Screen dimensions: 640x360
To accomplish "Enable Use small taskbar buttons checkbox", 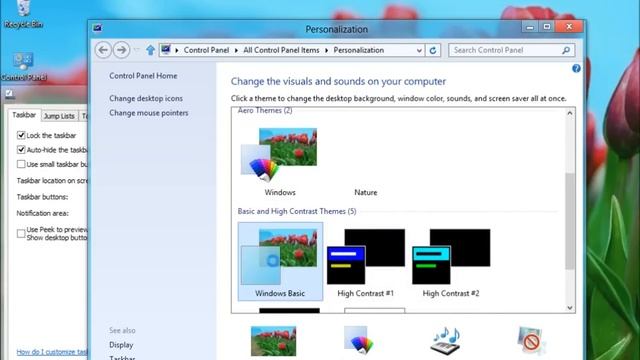I will [x=21, y=164].
